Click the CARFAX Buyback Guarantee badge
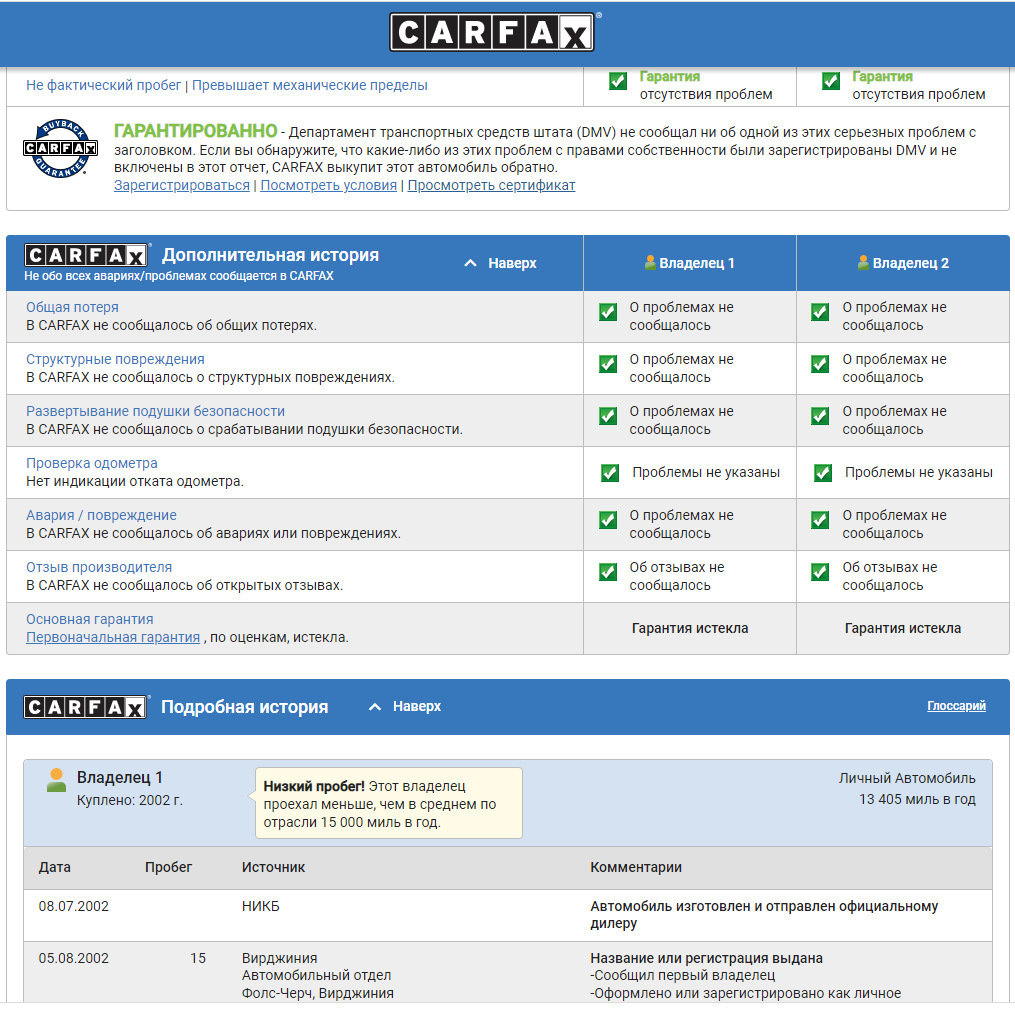 pos(60,148)
